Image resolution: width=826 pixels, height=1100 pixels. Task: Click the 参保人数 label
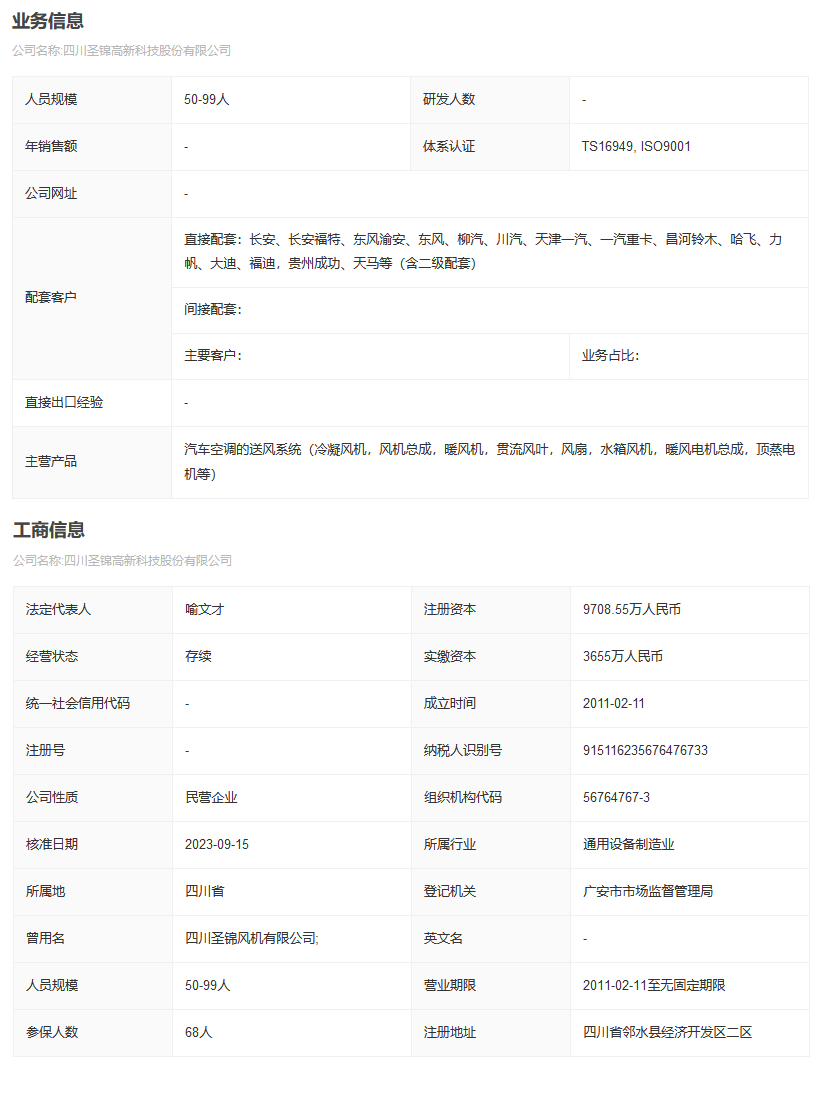pyautogui.click(x=52, y=1033)
